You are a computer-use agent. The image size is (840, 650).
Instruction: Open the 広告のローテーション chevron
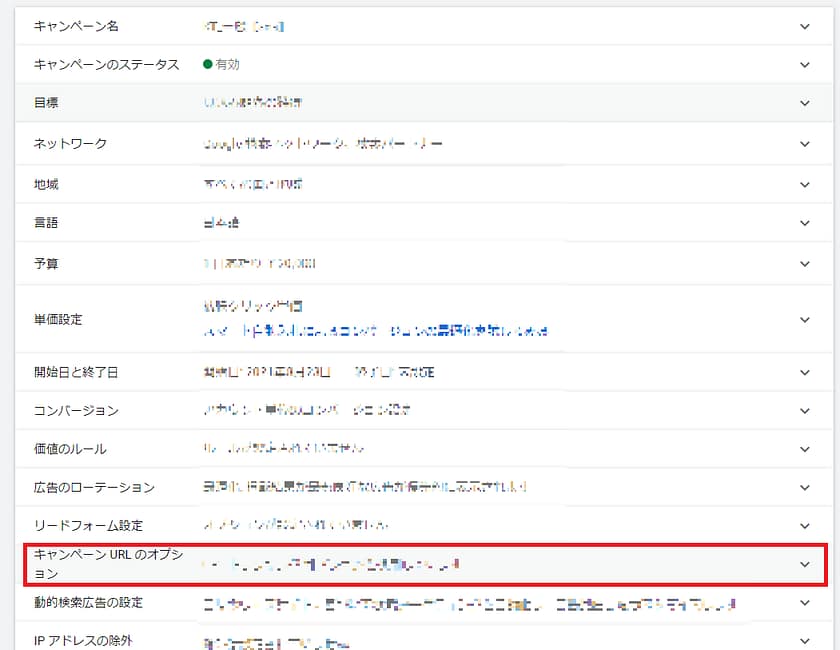805,488
